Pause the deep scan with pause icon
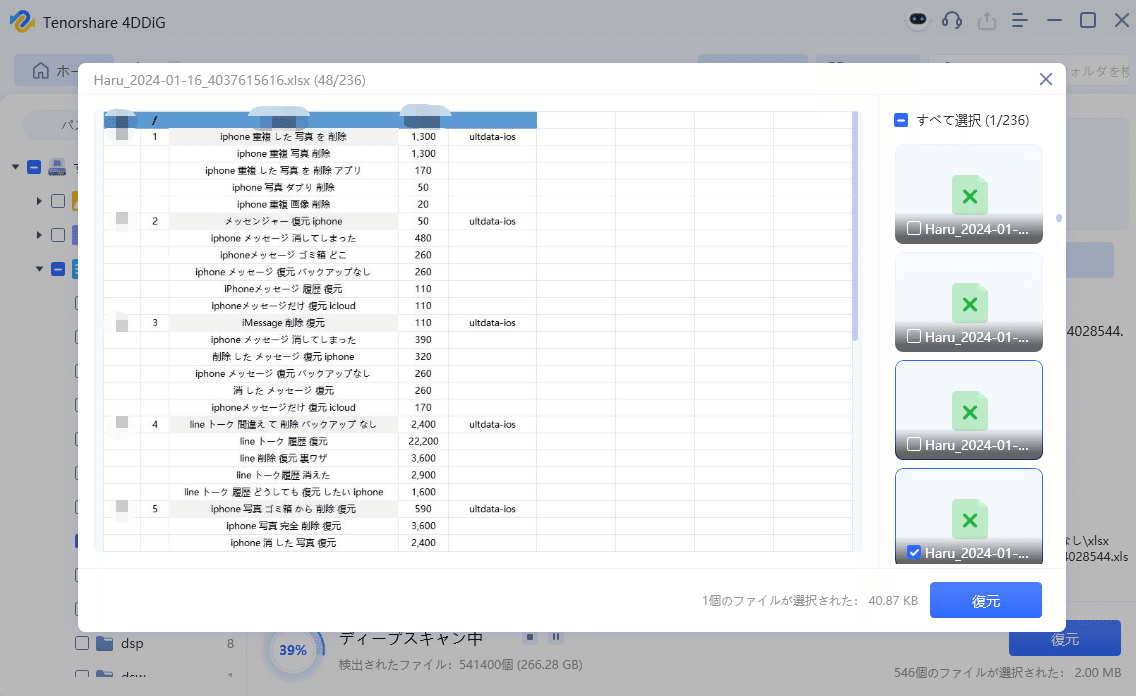1136x696 pixels. tap(556, 637)
